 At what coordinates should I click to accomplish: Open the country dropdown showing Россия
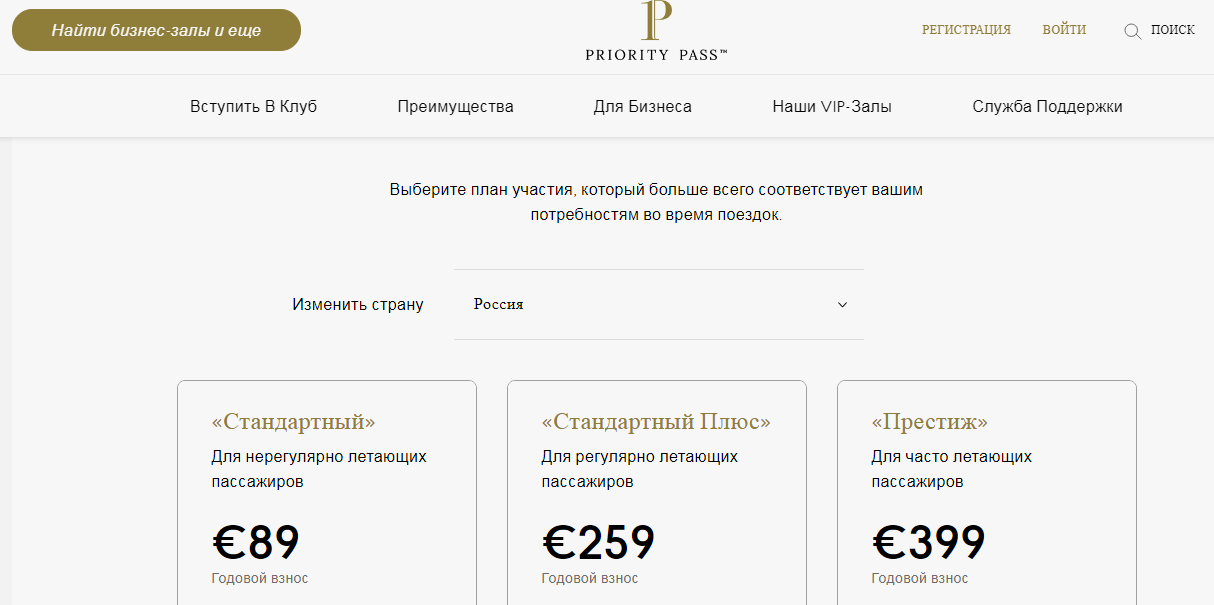pos(658,304)
